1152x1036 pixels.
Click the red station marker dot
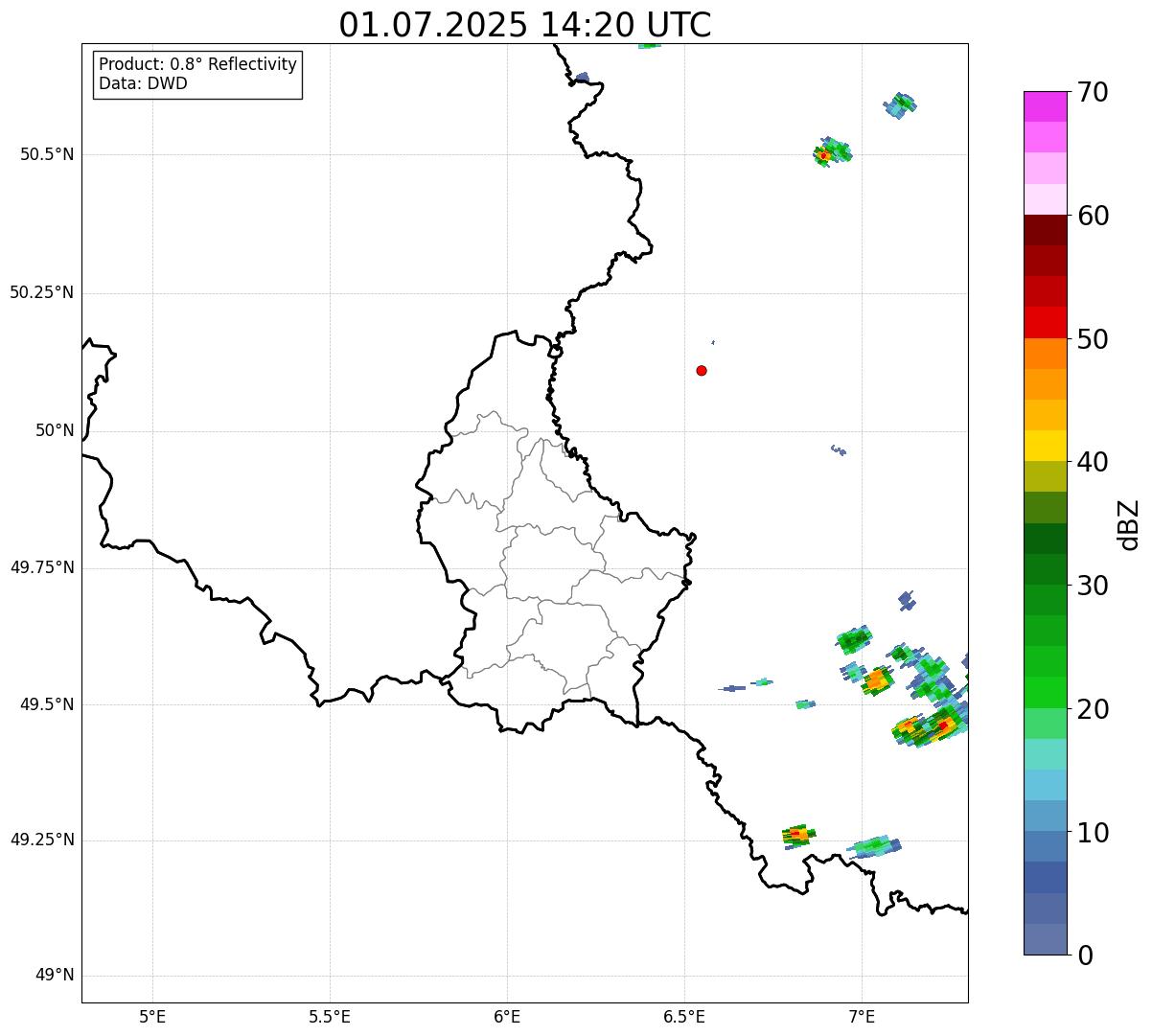pos(702,370)
